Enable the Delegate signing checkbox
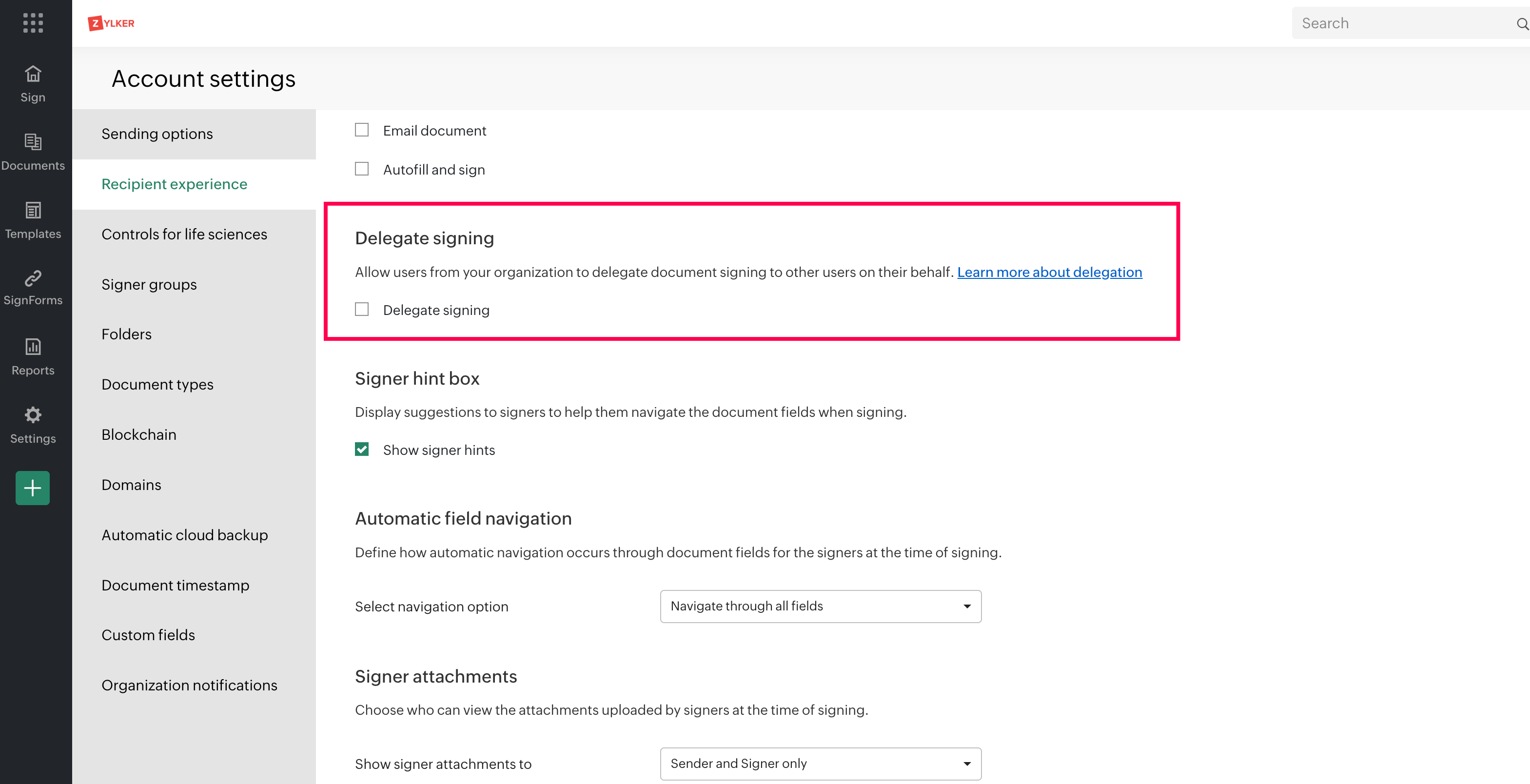The image size is (1530, 784). pos(362,310)
